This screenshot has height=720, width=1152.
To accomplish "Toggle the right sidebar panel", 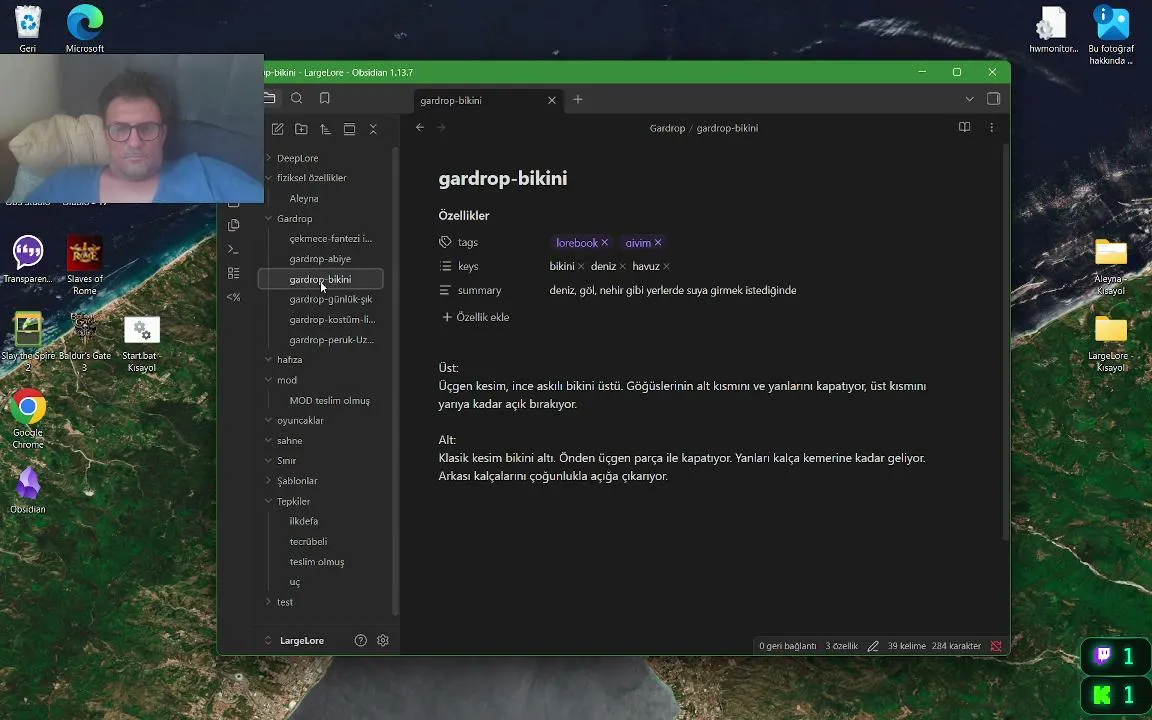I will pyautogui.click(x=993, y=99).
